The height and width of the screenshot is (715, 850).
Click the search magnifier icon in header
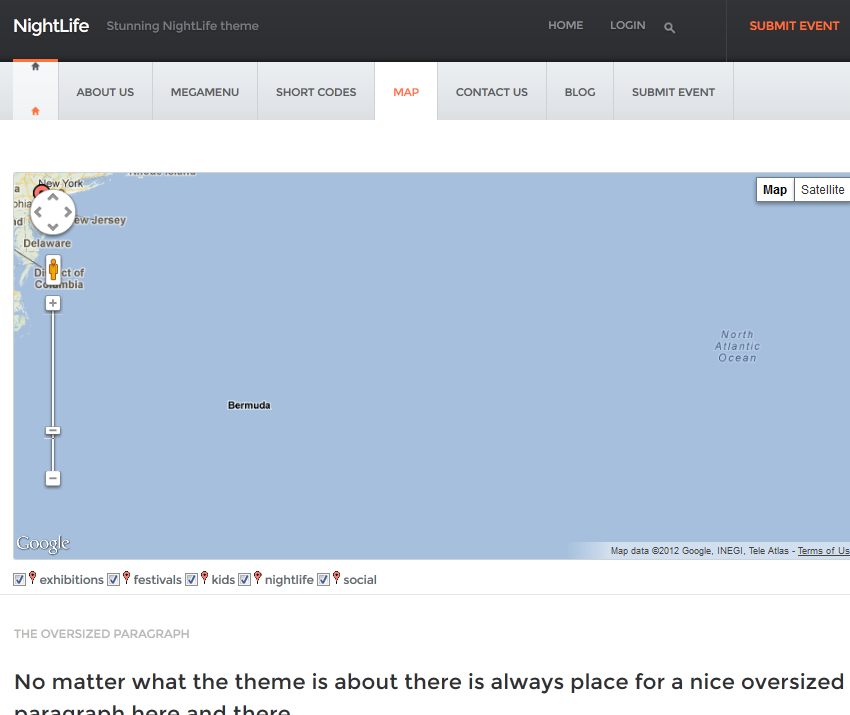point(669,28)
